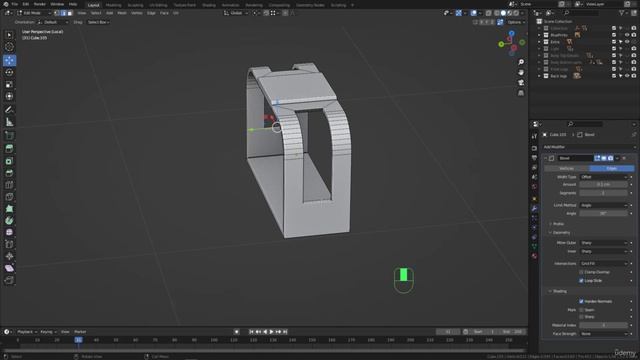Viewport: 640px width, 360px height.
Task: Activate the Loop Cut tool
Action: point(9,185)
